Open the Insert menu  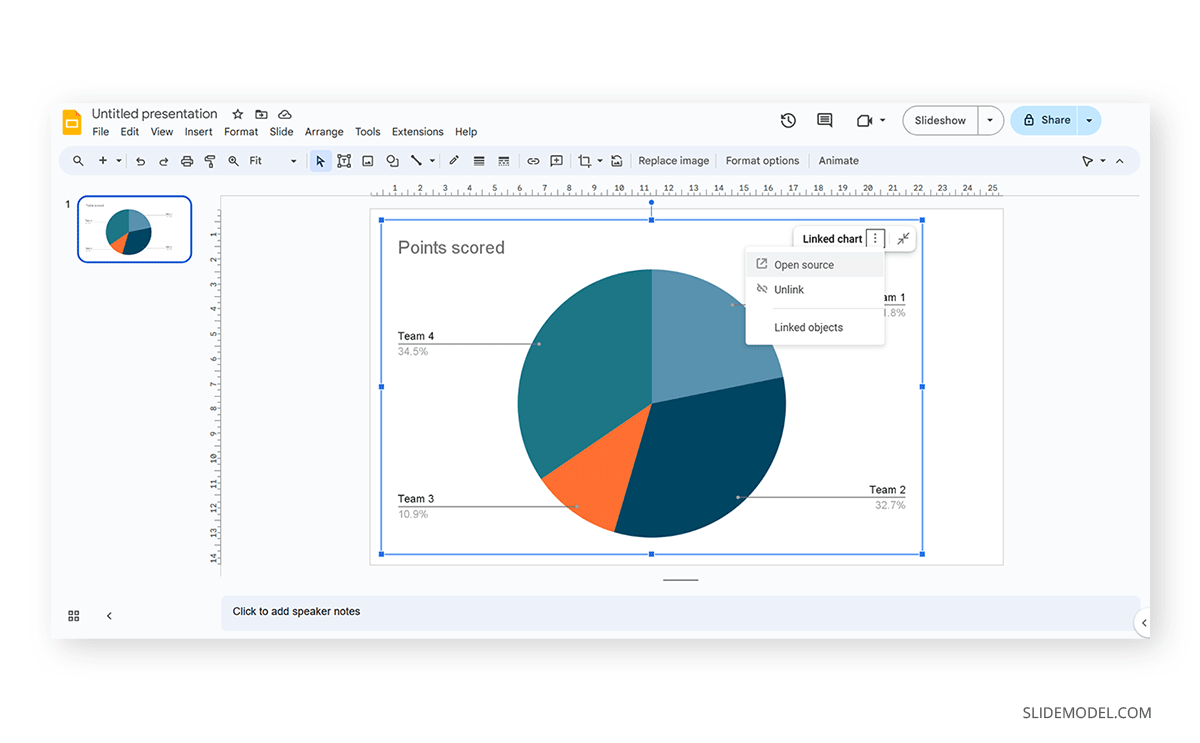click(x=198, y=132)
